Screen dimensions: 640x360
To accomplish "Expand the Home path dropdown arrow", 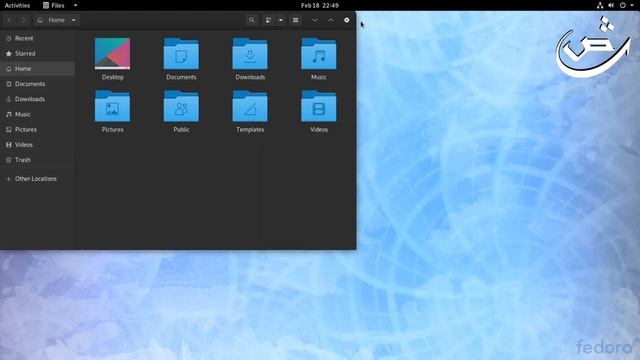I will (x=73, y=20).
